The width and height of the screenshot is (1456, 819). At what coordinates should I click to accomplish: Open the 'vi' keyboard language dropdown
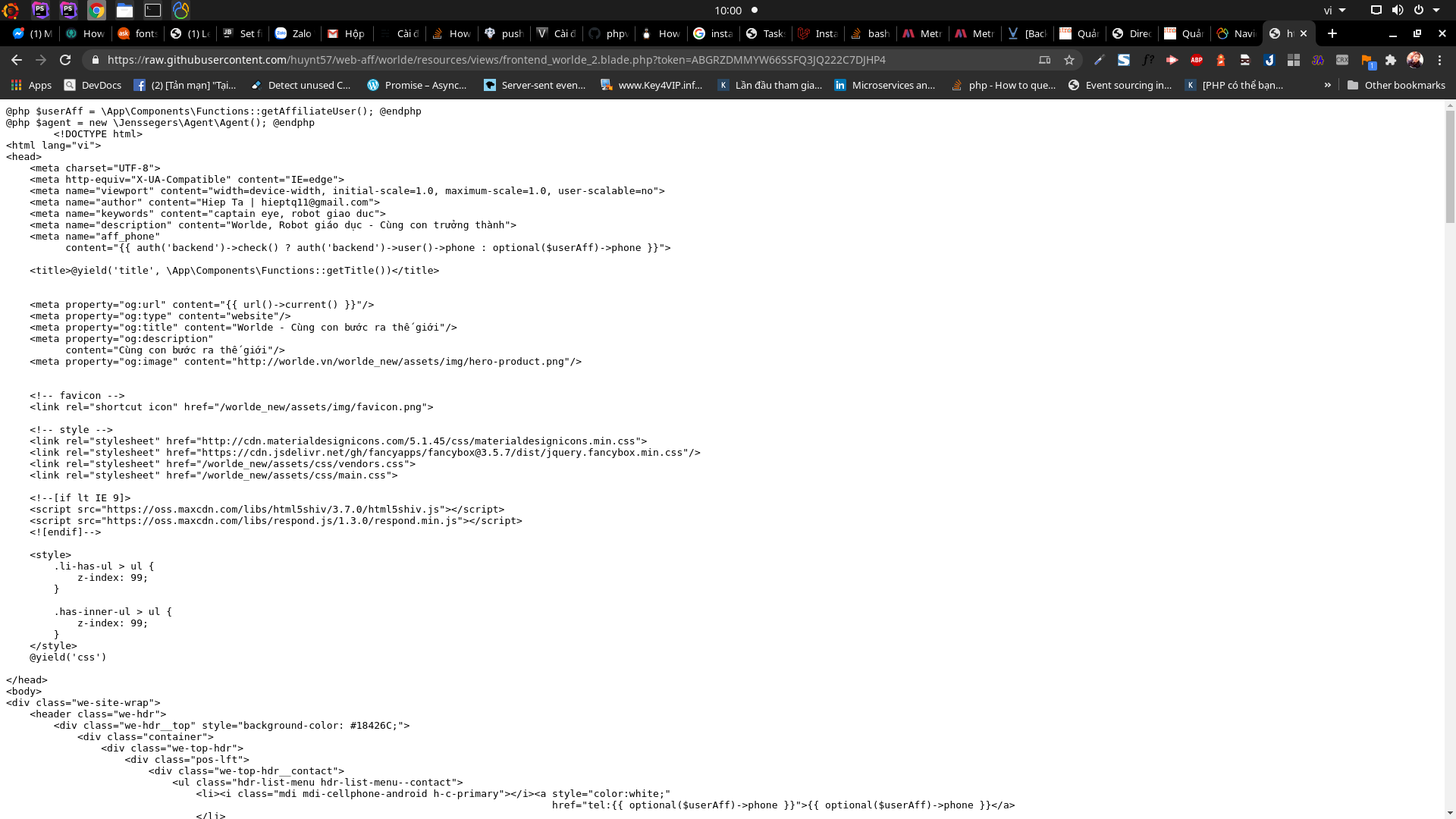click(x=1334, y=11)
